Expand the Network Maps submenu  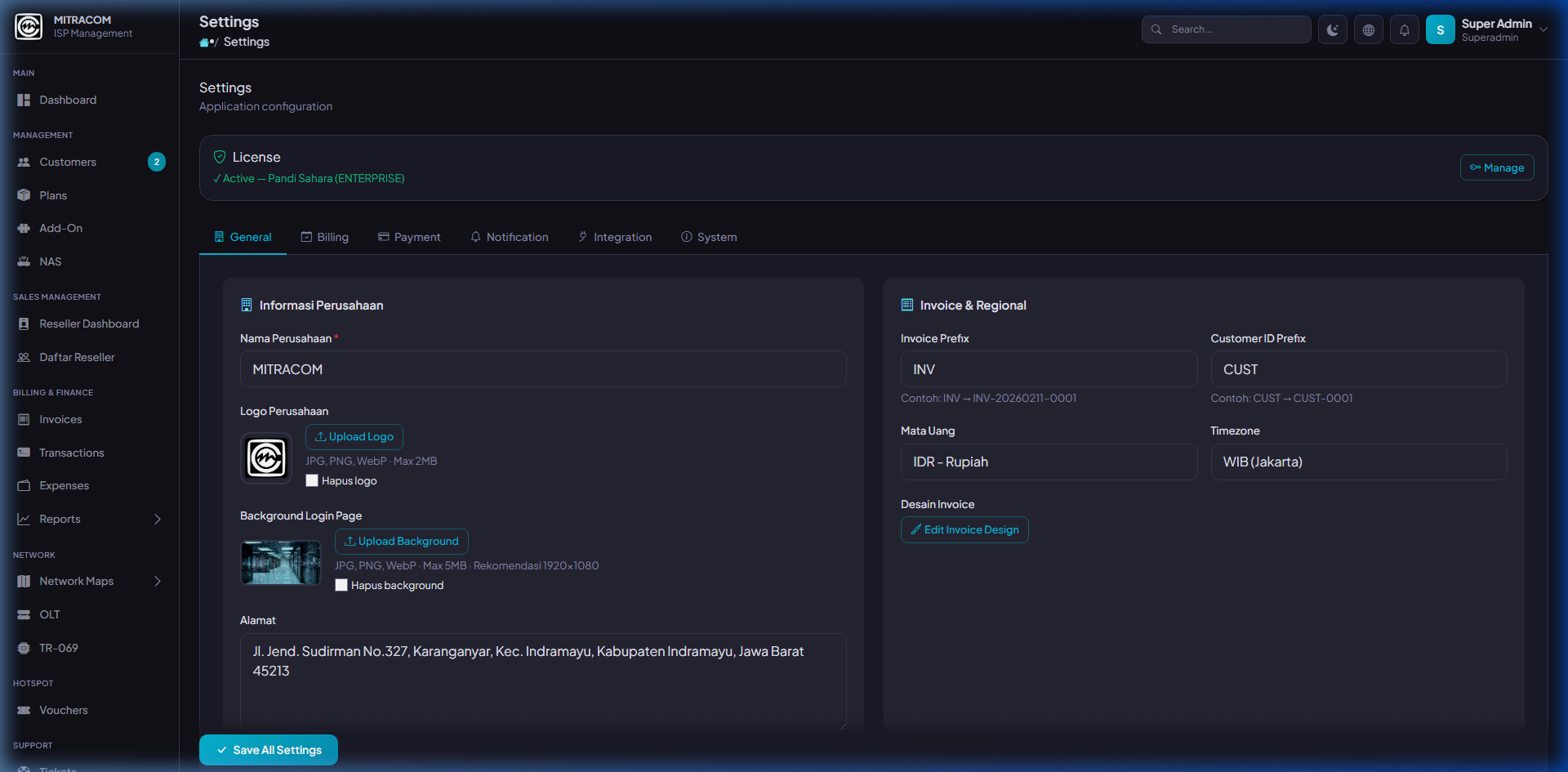pyautogui.click(x=158, y=582)
